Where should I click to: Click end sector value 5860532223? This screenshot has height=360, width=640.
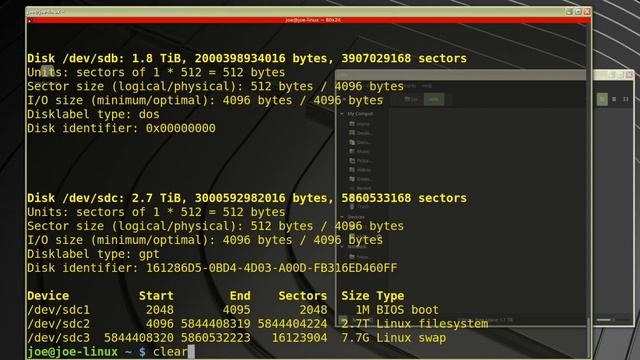point(216,338)
